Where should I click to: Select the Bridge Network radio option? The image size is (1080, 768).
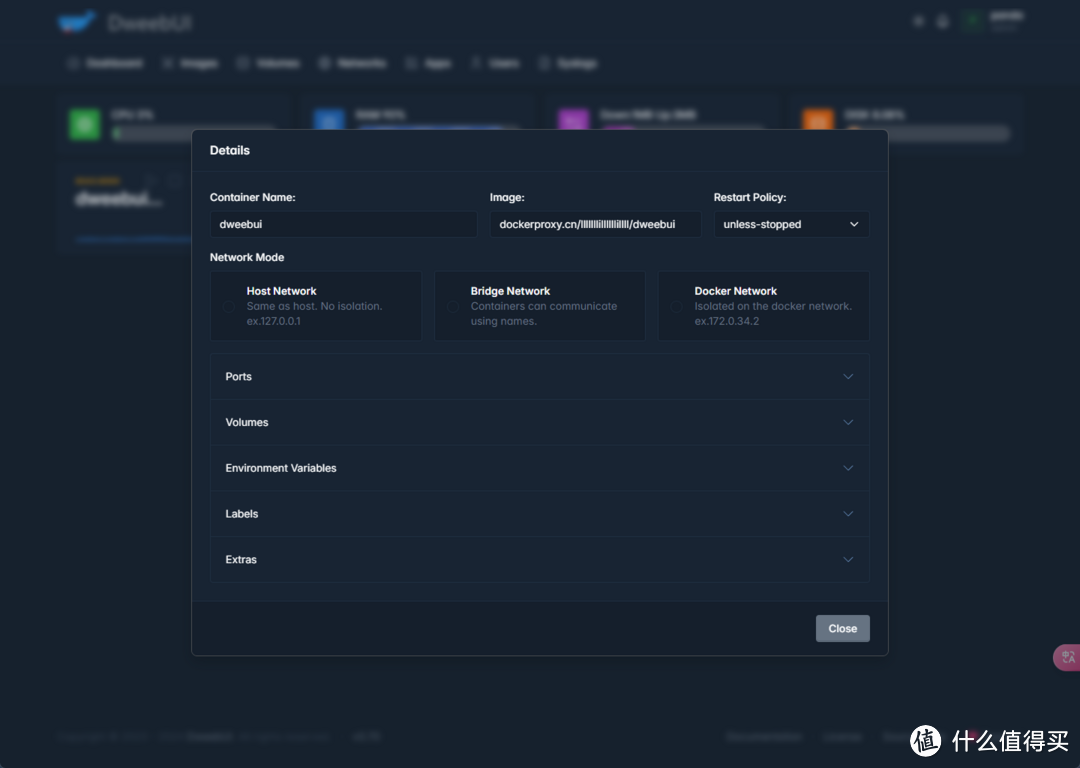(x=453, y=306)
